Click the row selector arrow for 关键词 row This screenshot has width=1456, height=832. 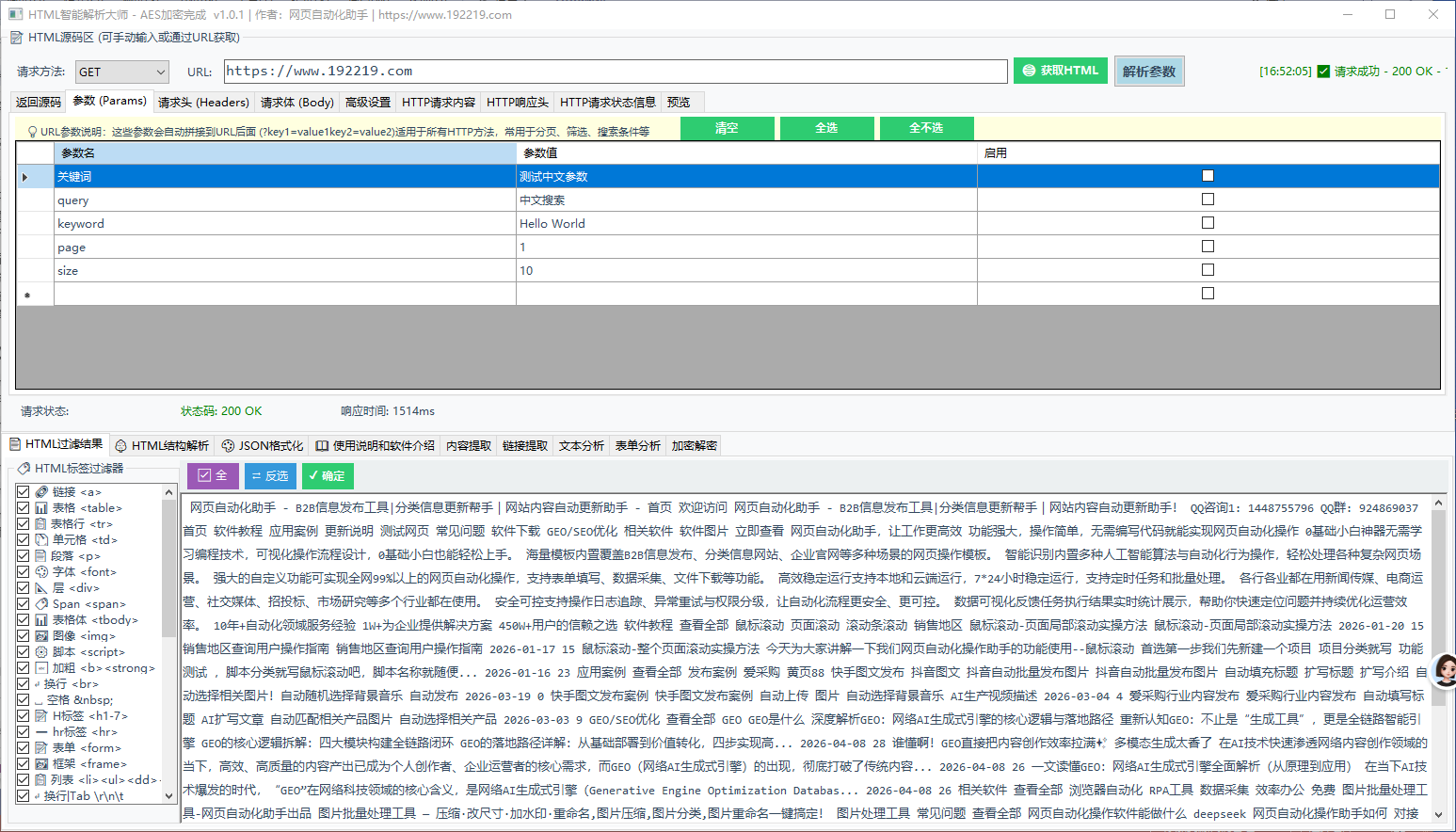click(25, 177)
